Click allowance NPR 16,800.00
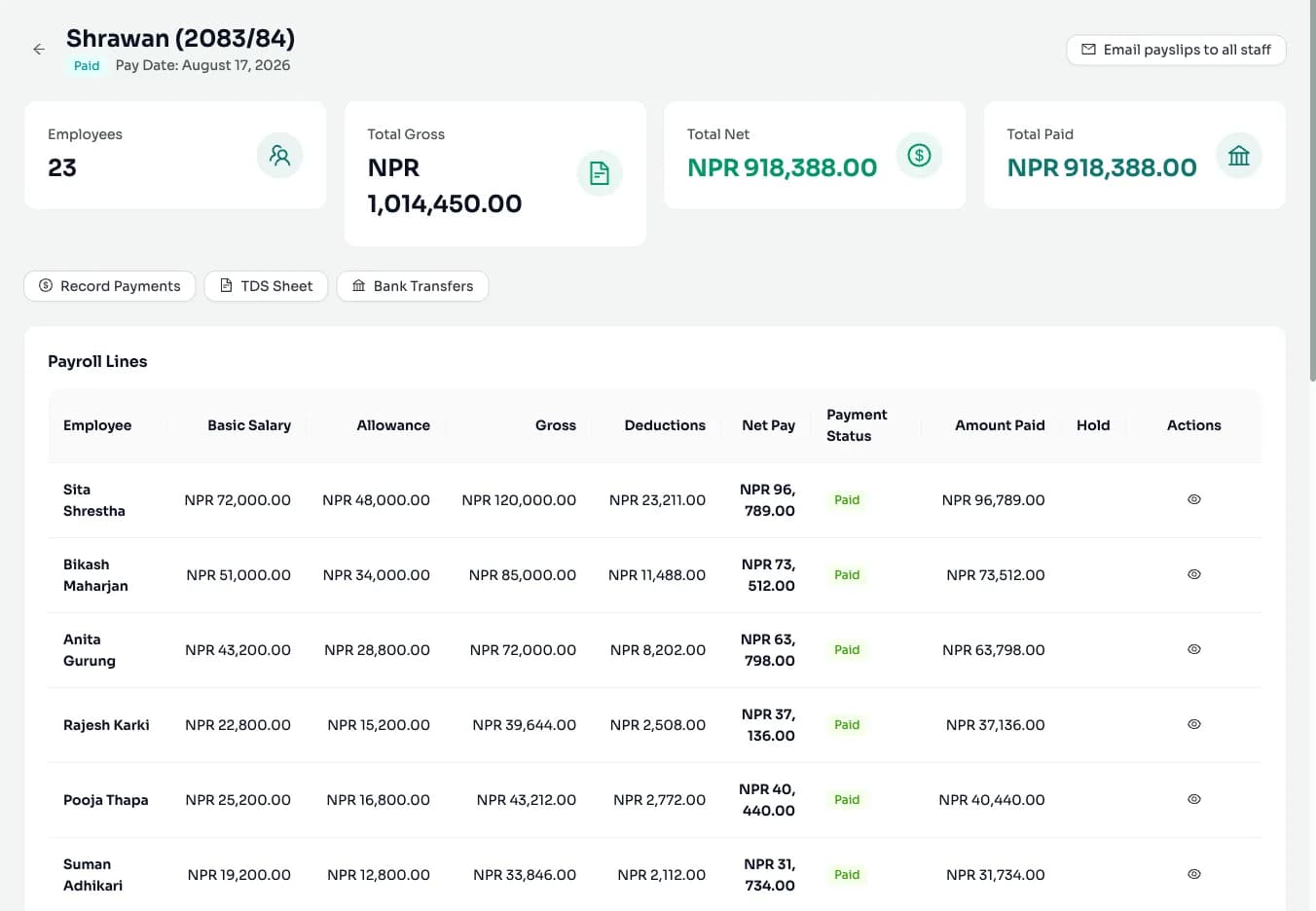This screenshot has height=911, width=1316. coord(379,800)
